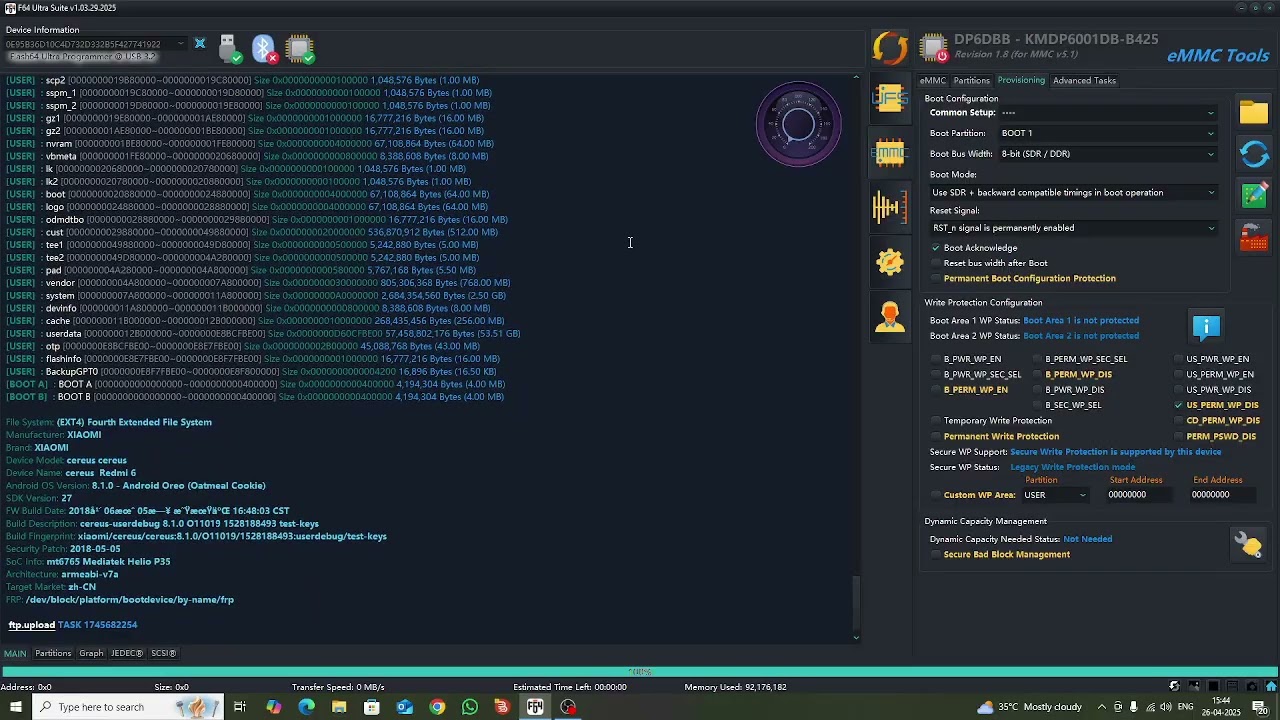Viewport: 1280px width, 720px height.
Task: Click the ftp.upload link in the log
Action: [32, 625]
